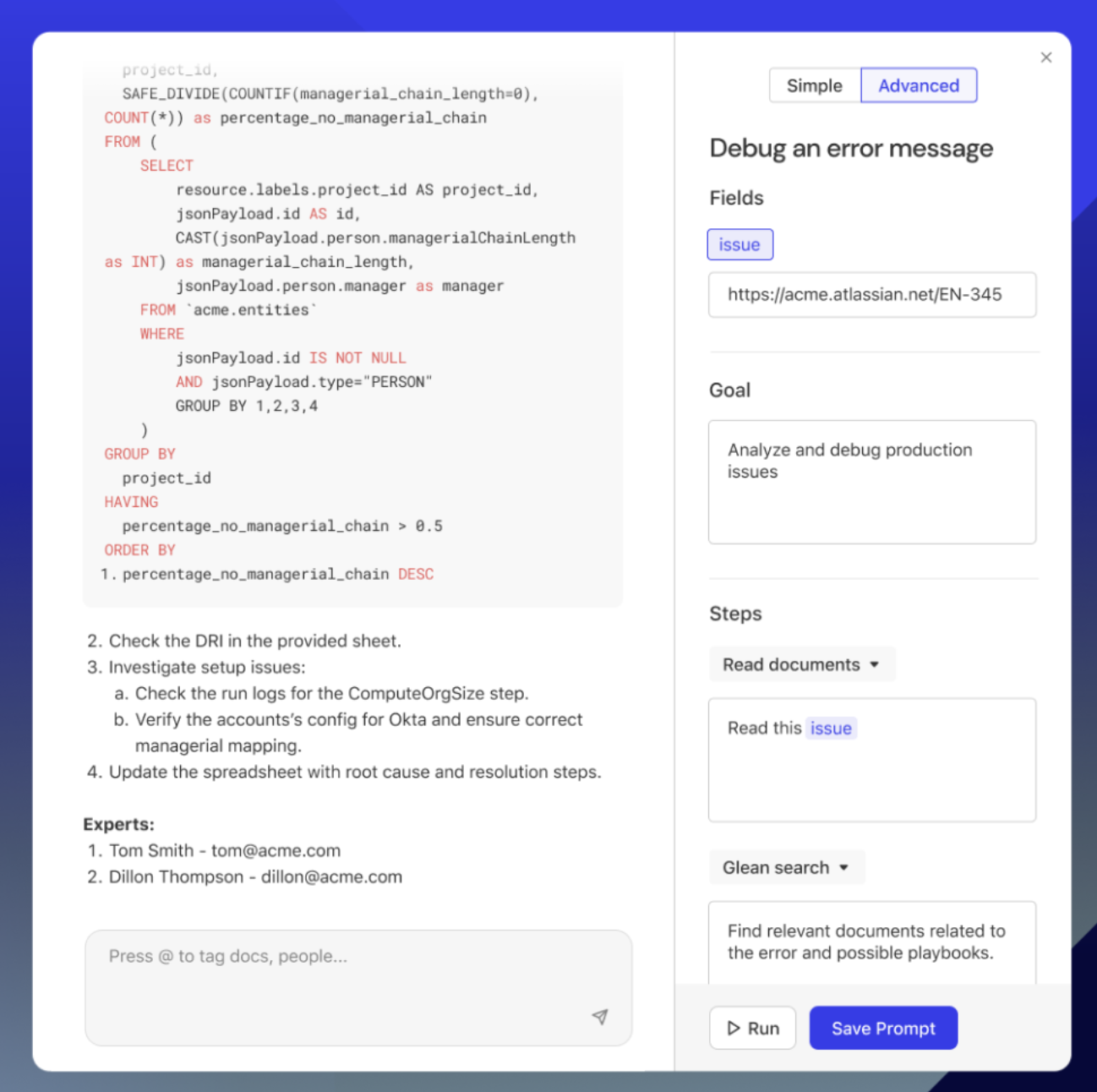Click the paper plane send icon
The width and height of the screenshot is (1097, 1092).
pos(600,1018)
